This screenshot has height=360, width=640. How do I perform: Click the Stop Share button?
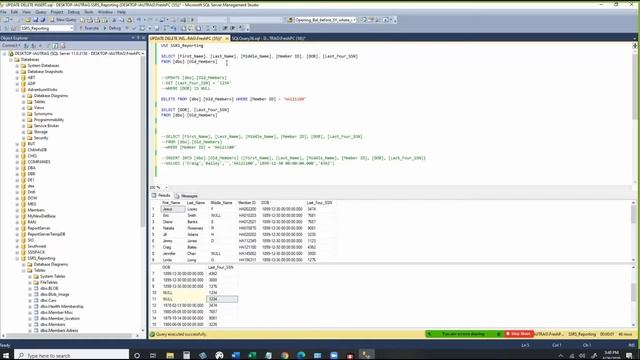519,334
